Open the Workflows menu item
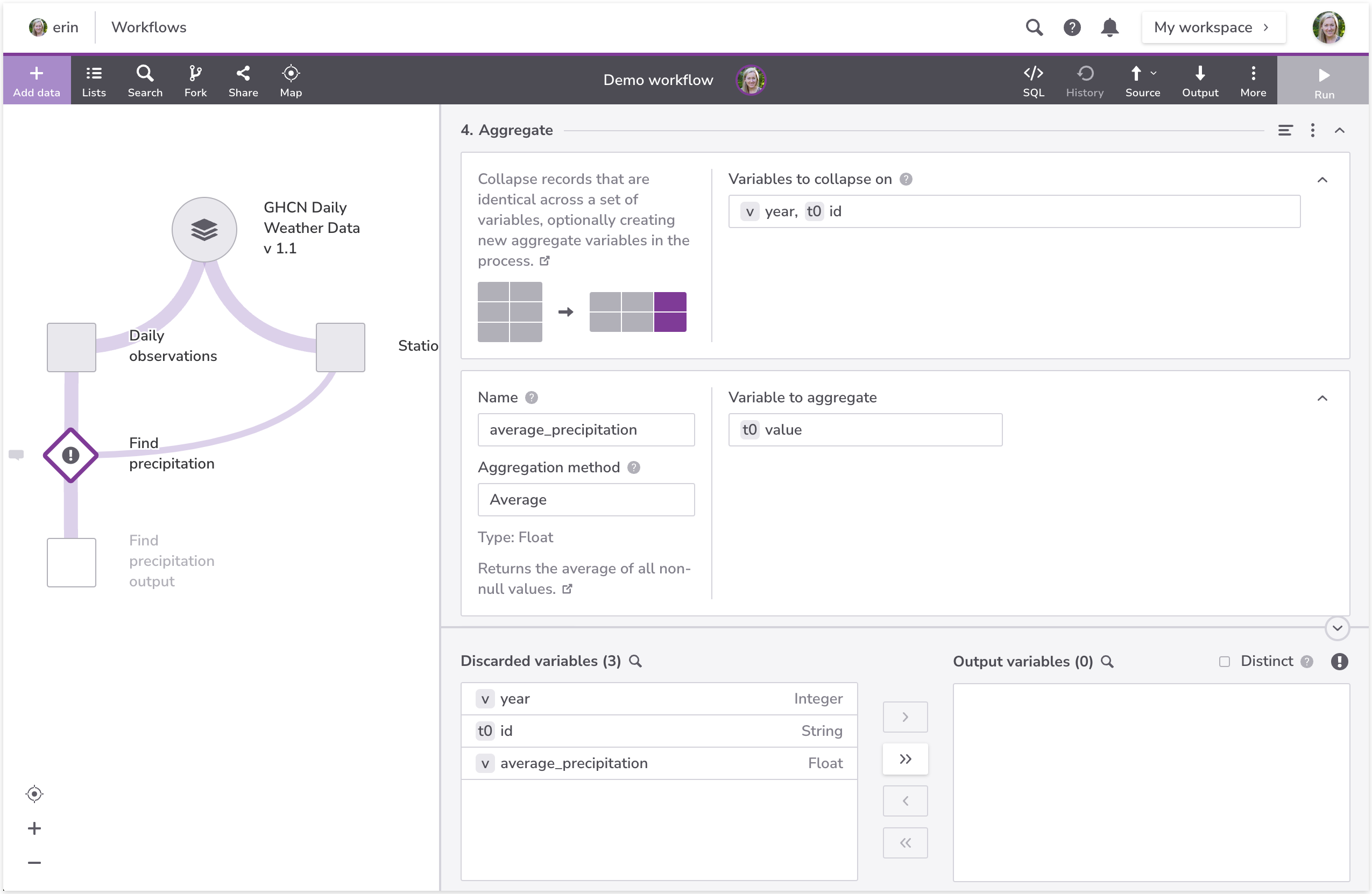The width and height of the screenshot is (1372, 894). tap(148, 27)
